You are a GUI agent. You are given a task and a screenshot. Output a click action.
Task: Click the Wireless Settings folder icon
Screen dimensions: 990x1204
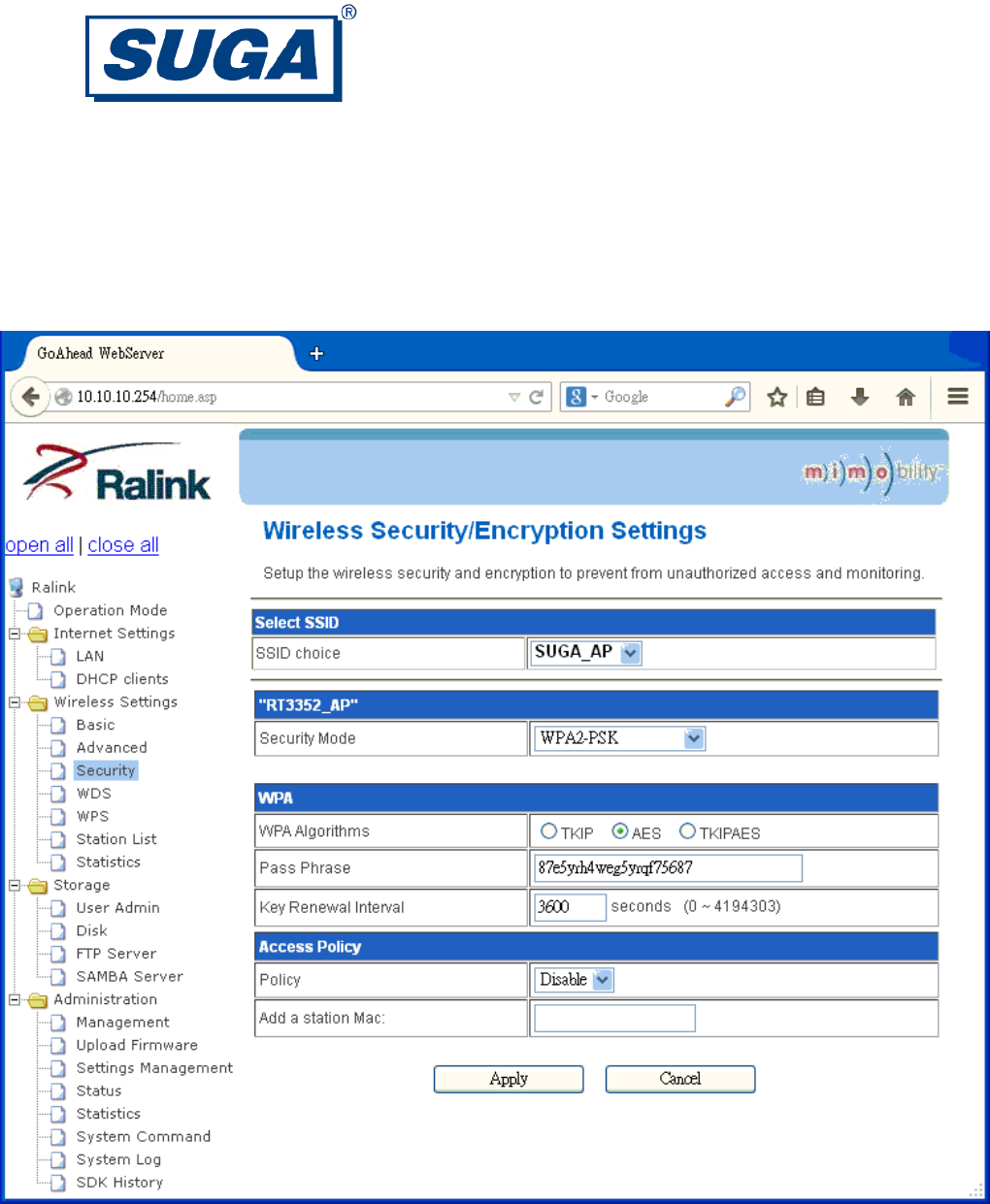(38, 703)
